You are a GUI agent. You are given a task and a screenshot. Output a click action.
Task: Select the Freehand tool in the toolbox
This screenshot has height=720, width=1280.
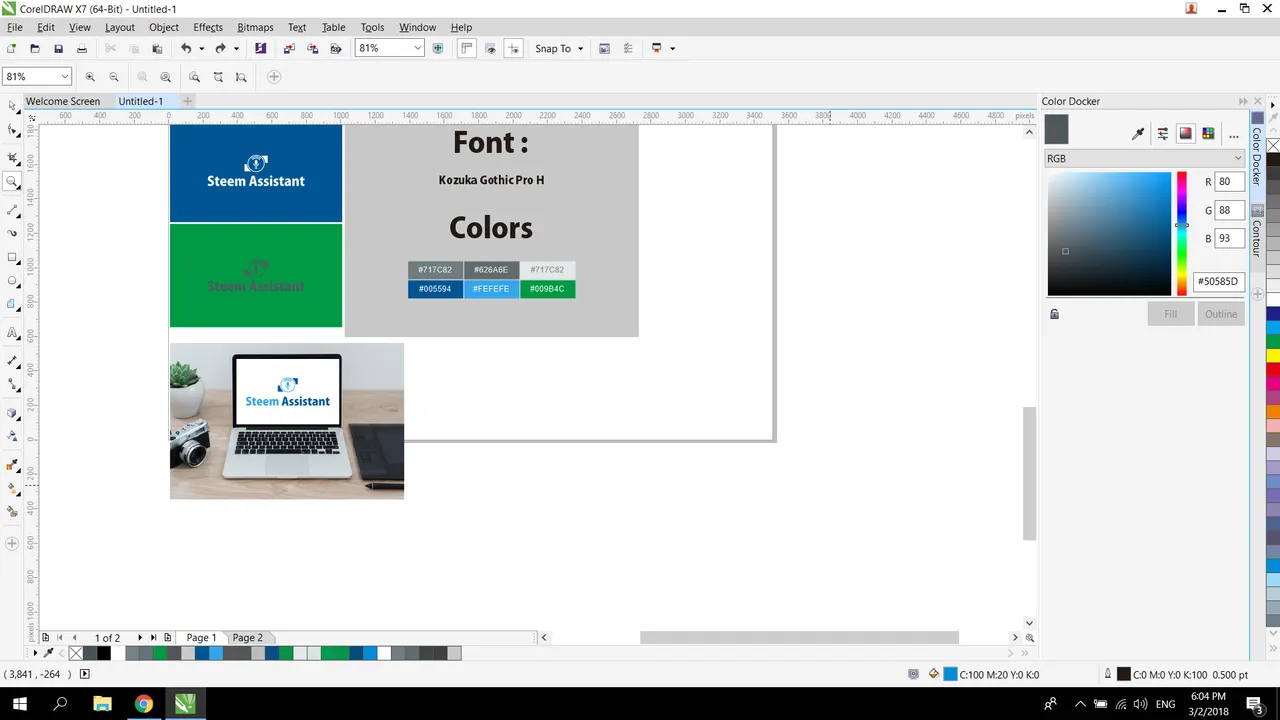coord(12,210)
